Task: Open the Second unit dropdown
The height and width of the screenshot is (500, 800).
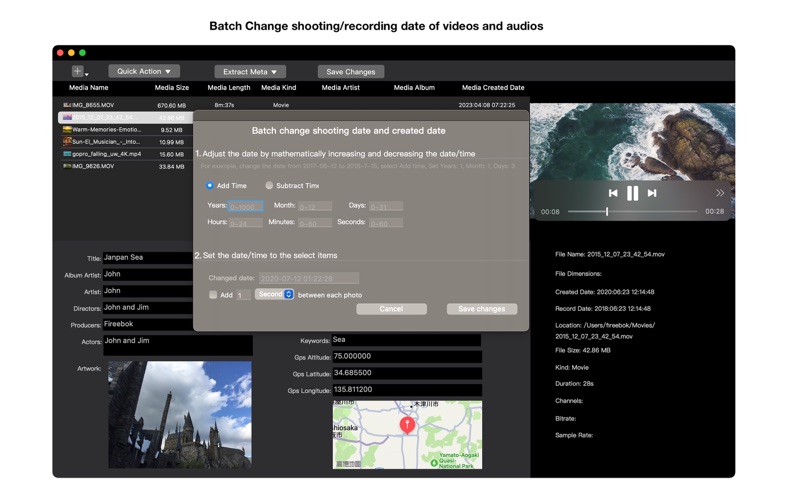Action: (x=274, y=294)
